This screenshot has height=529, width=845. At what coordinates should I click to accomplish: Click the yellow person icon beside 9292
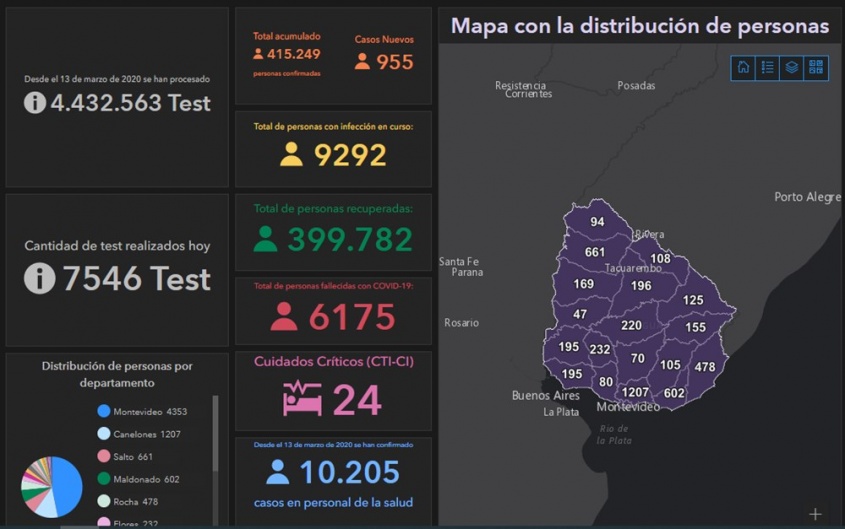291,155
